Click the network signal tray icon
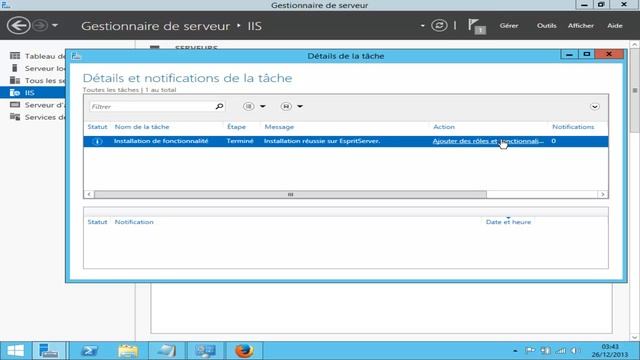640x360 pixels. pos(561,351)
